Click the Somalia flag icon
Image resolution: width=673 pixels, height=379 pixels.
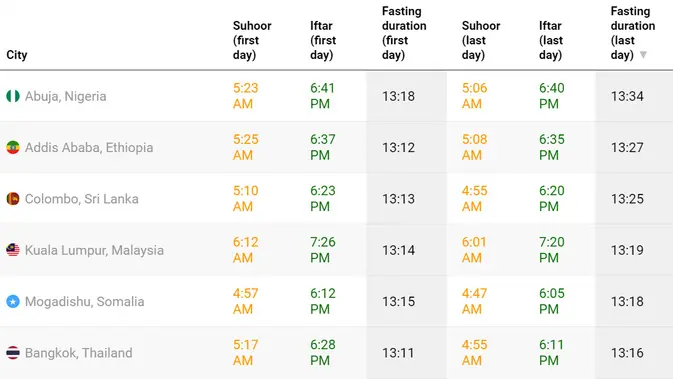tap(13, 301)
